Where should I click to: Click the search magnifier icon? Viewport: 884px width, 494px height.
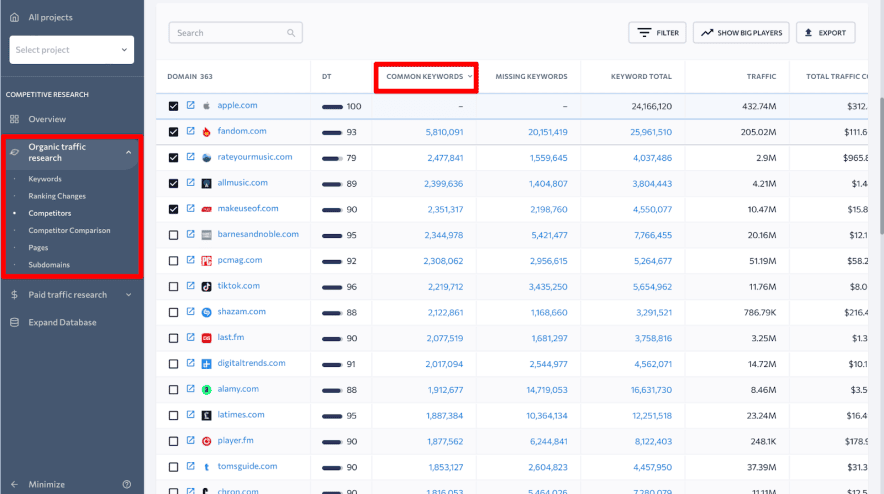click(x=291, y=33)
